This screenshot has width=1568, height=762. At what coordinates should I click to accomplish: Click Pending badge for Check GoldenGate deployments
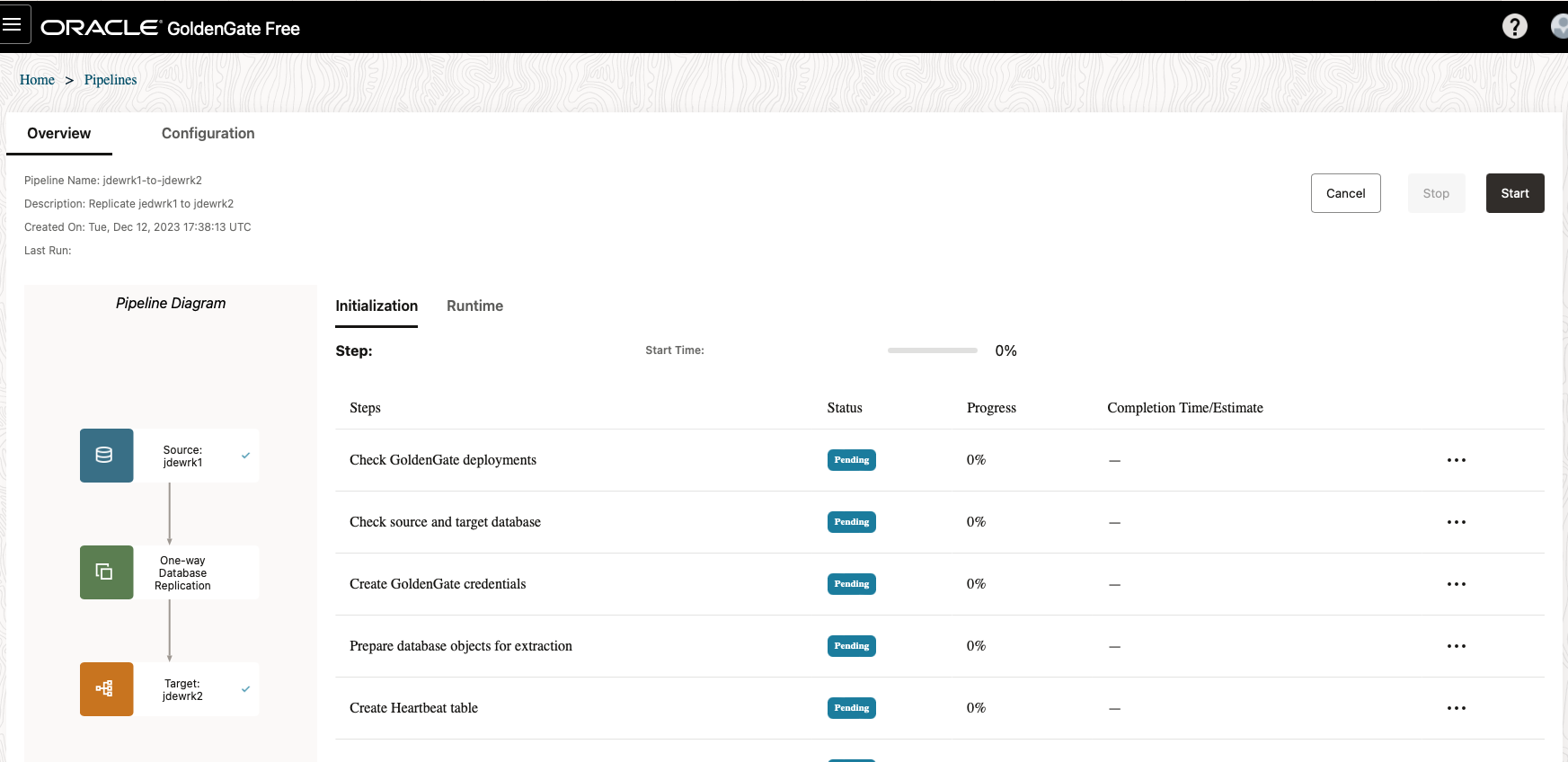(x=852, y=460)
